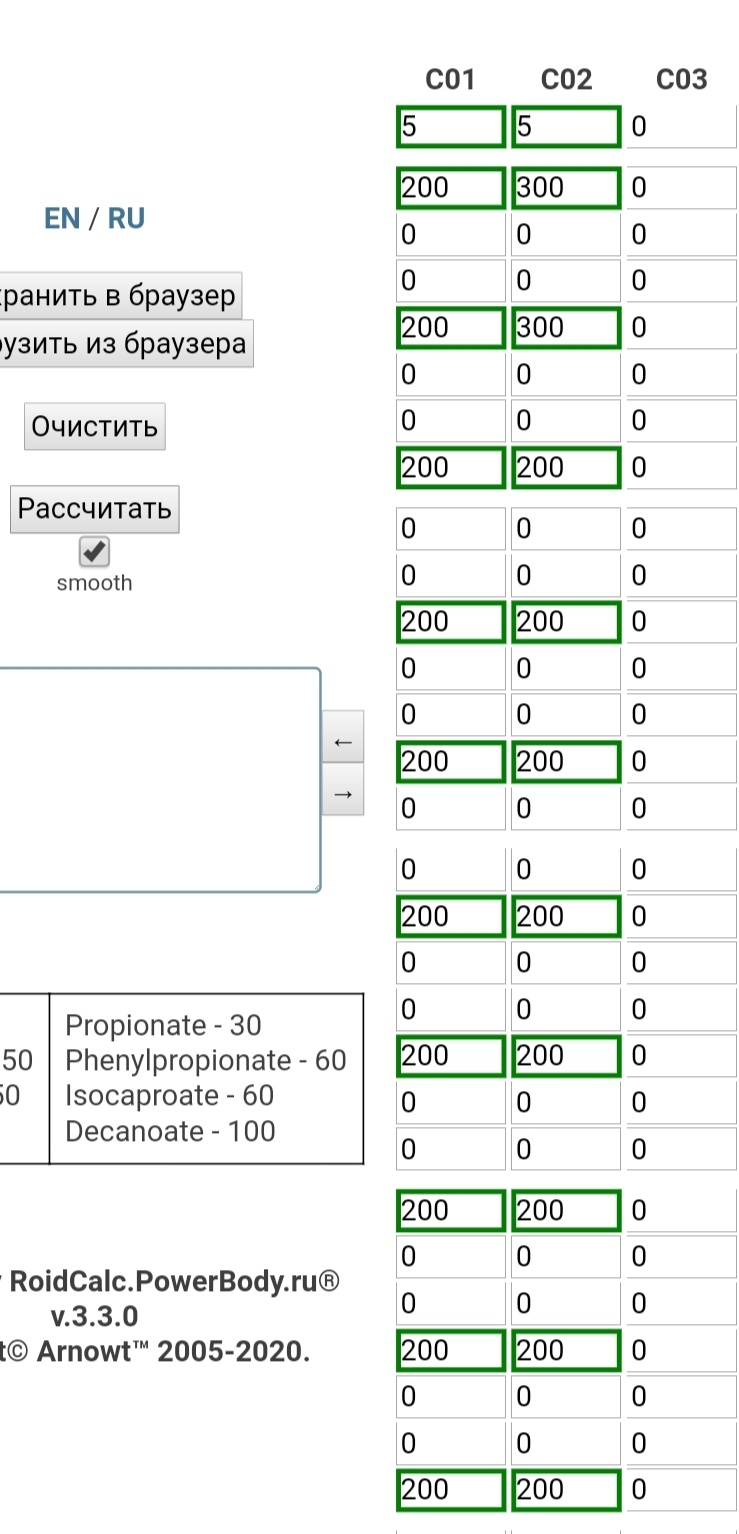Click the C02 field containing 5
The image size is (739, 1534).
pyautogui.click(x=566, y=127)
